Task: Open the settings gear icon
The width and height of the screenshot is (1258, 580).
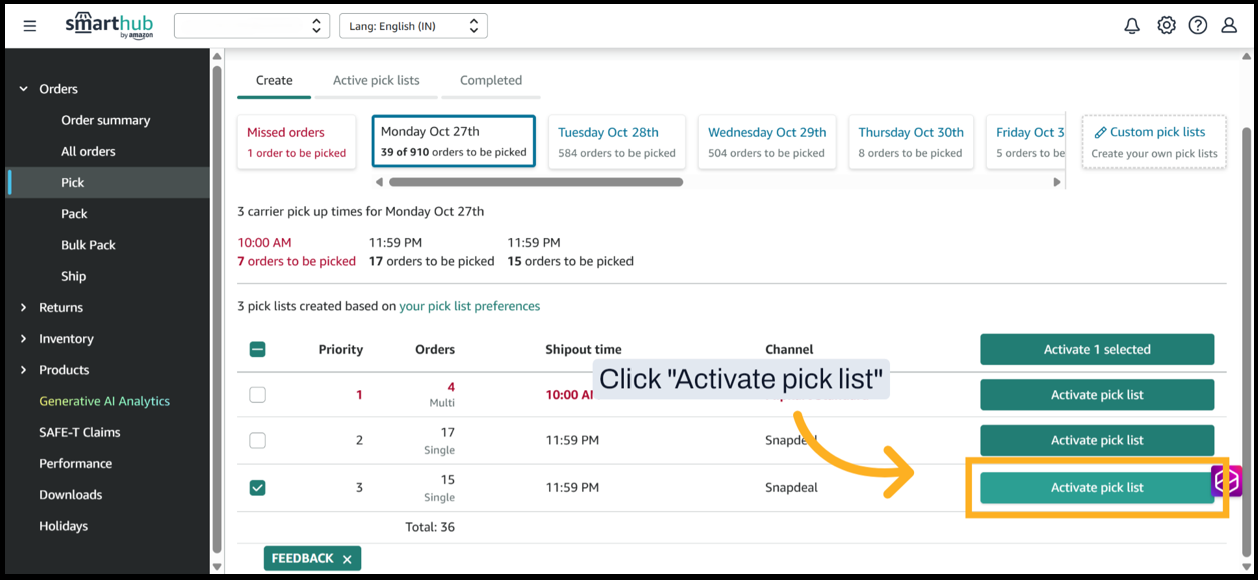Action: coord(1166,26)
